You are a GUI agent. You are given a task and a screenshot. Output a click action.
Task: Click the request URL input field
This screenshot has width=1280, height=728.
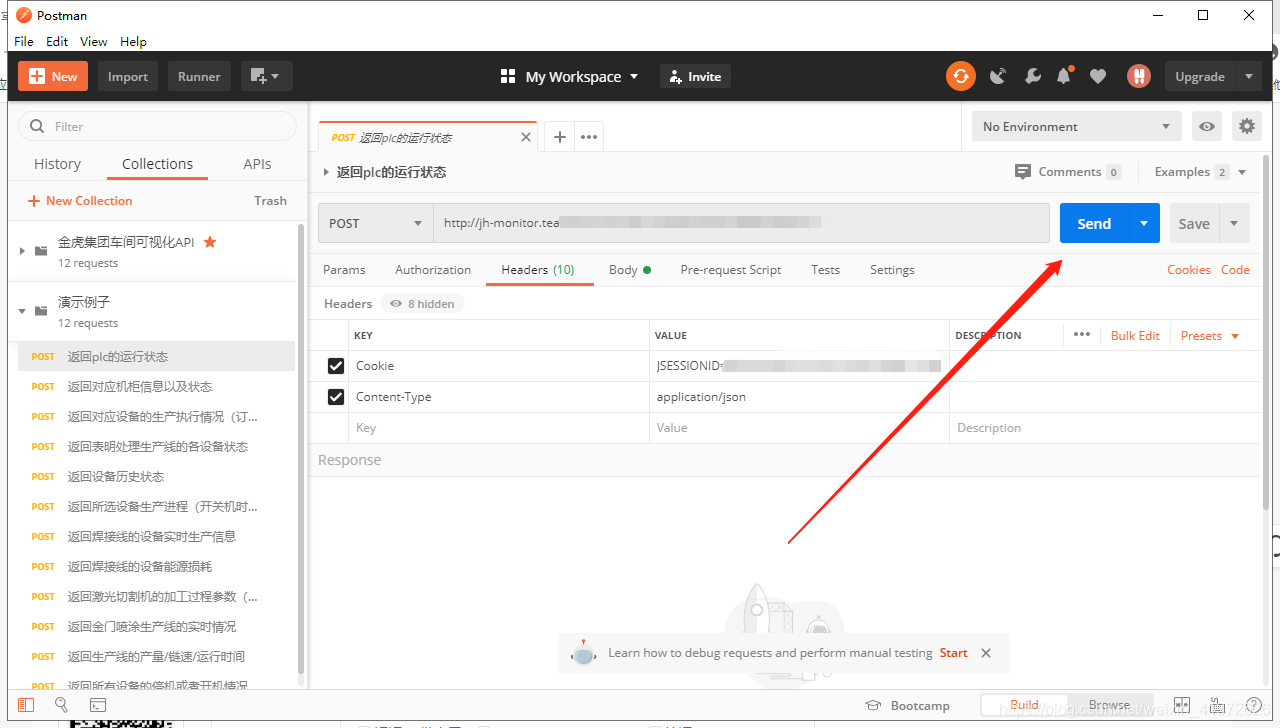(x=741, y=223)
